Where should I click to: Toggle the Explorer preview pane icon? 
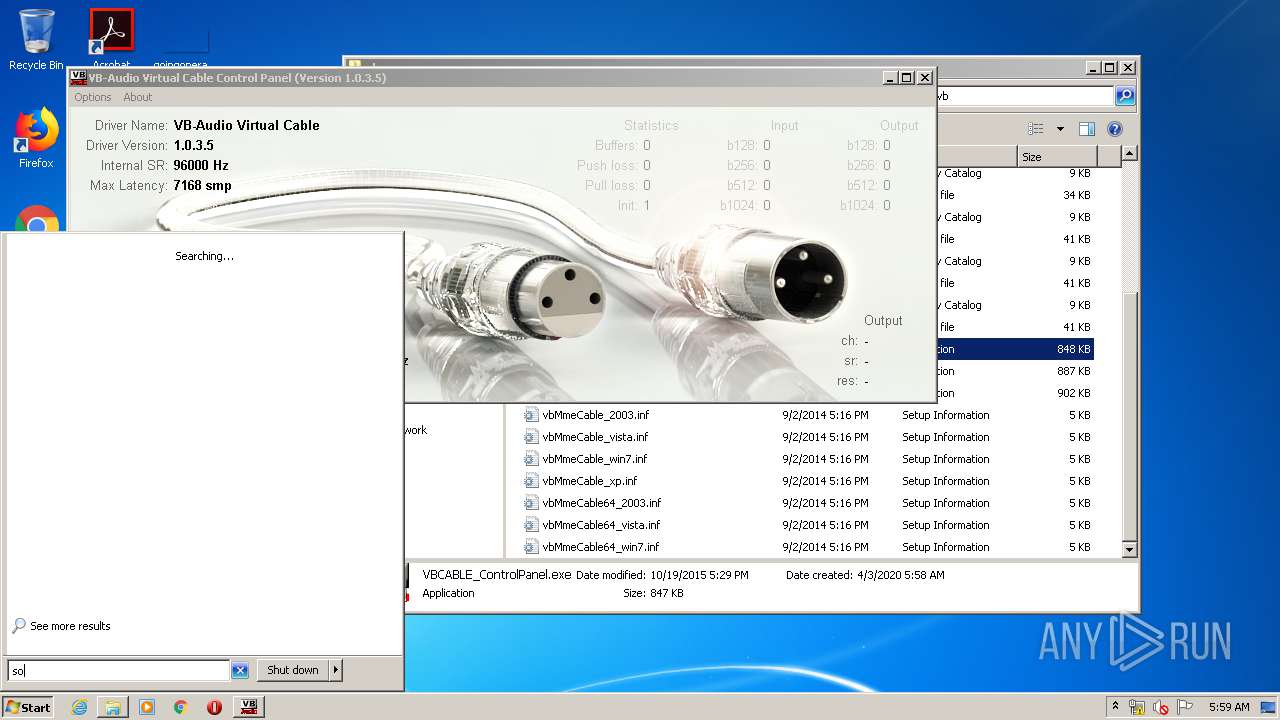1087,129
